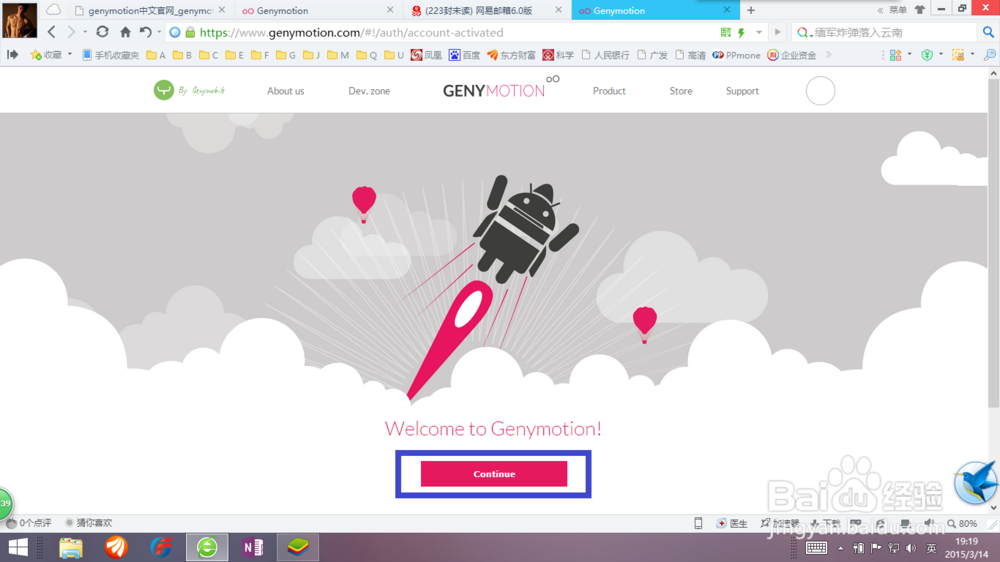Open the 企业资金 bookmark
This screenshot has height=562, width=1000.
click(x=792, y=55)
